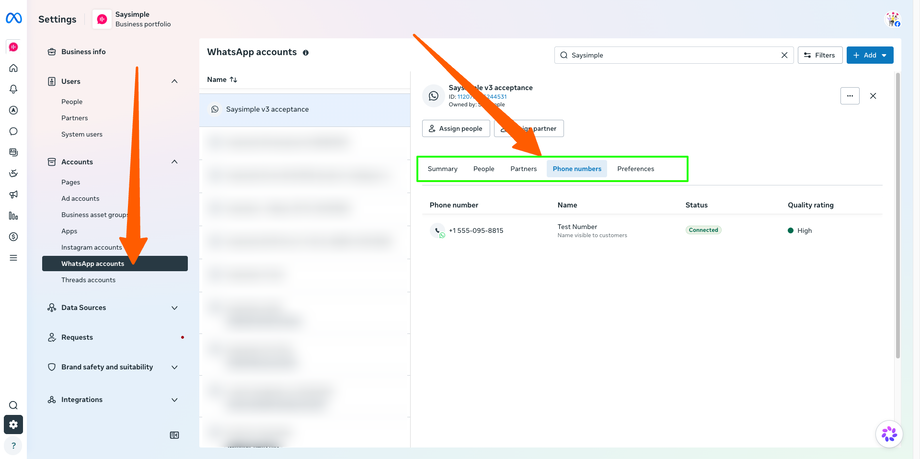Expand the Data Sources section
The height and width of the screenshot is (459, 920).
(174, 308)
